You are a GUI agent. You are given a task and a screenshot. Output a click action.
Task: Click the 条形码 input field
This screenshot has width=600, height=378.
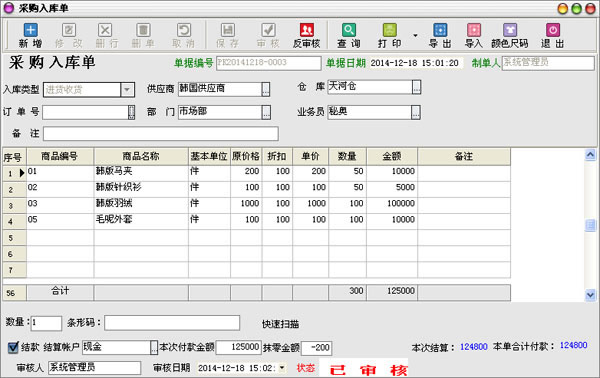pos(172,323)
